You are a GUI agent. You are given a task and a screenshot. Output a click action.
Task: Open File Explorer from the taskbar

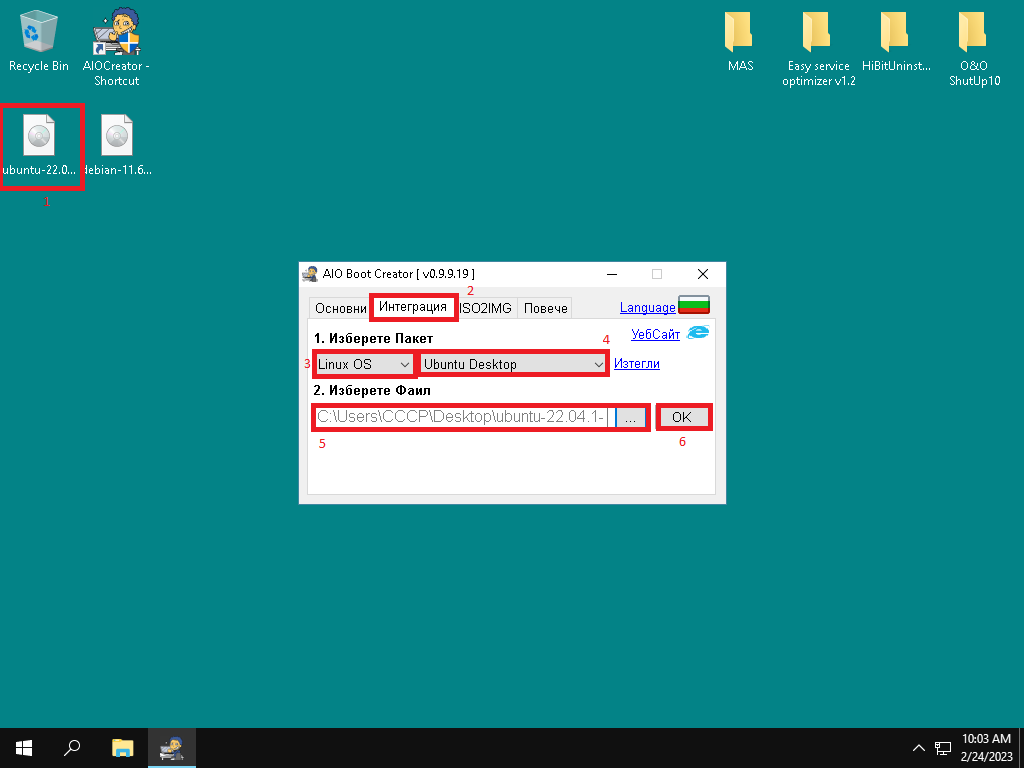(122, 747)
